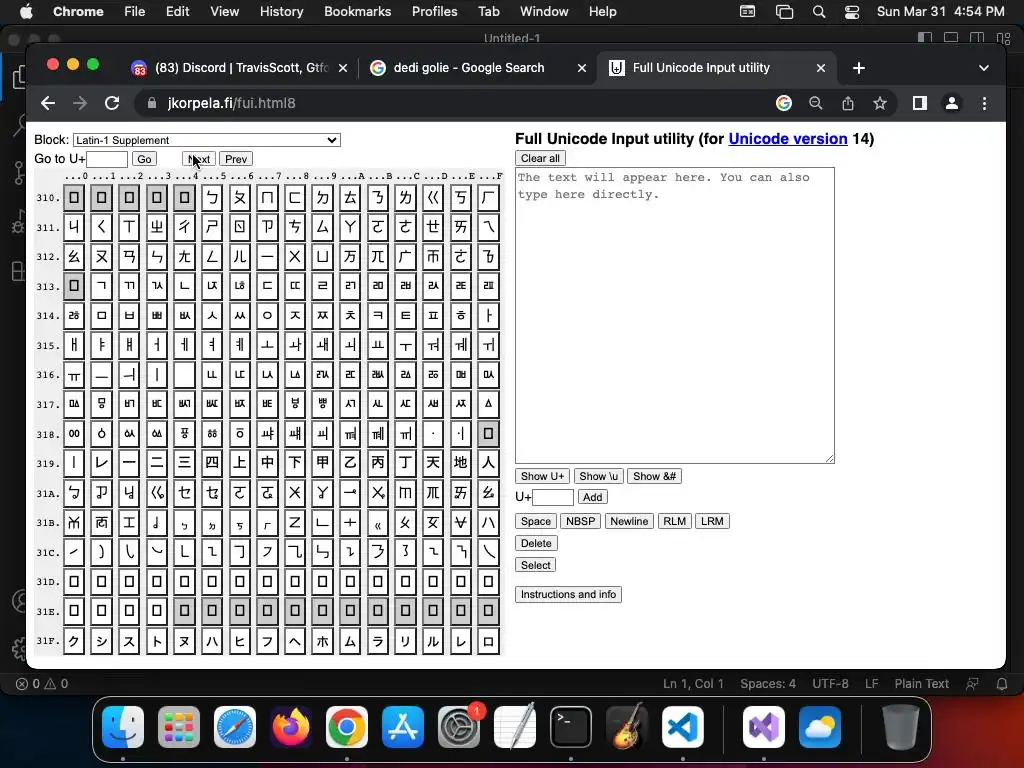This screenshot has width=1024, height=768.
Task: Close the dedi golie Google Search tab
Action: (x=582, y=68)
